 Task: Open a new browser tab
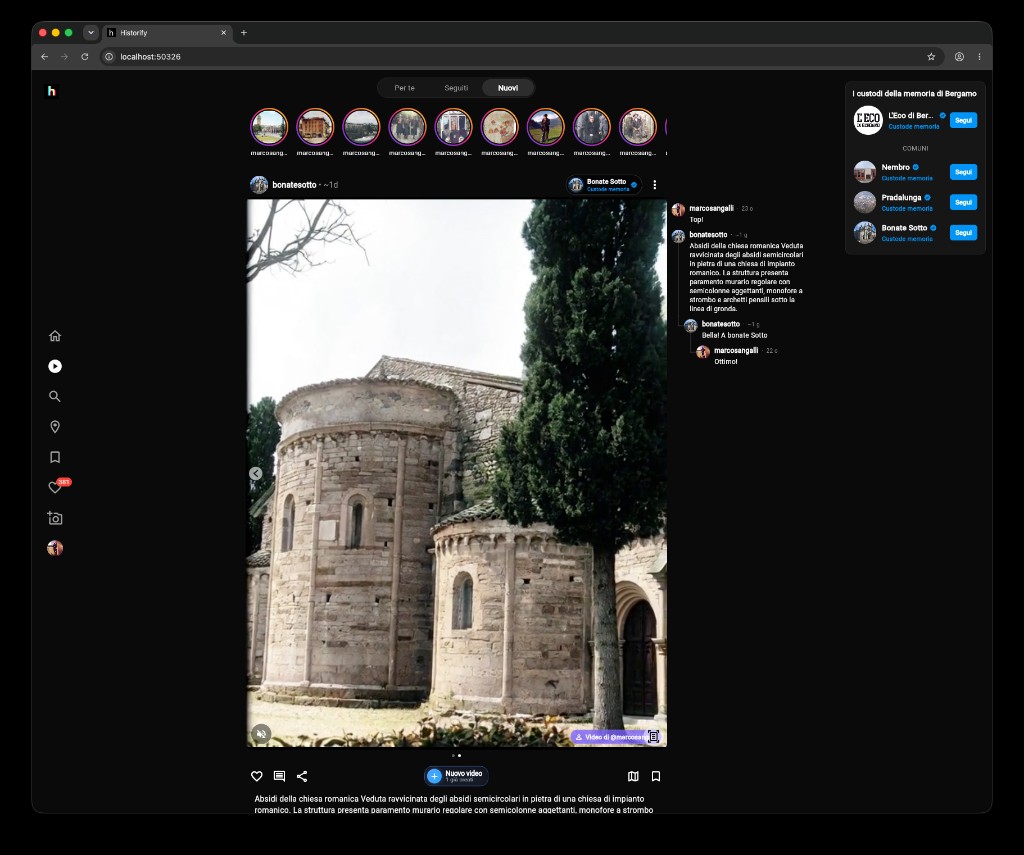pyautogui.click(x=244, y=33)
